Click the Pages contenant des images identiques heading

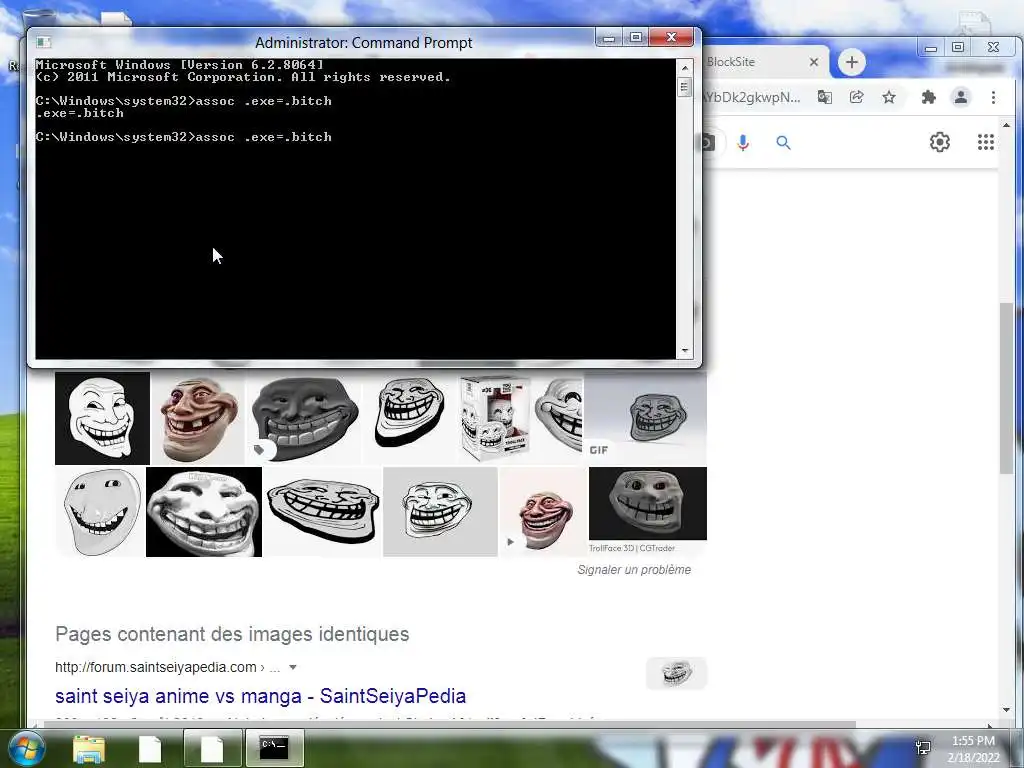pos(232,634)
